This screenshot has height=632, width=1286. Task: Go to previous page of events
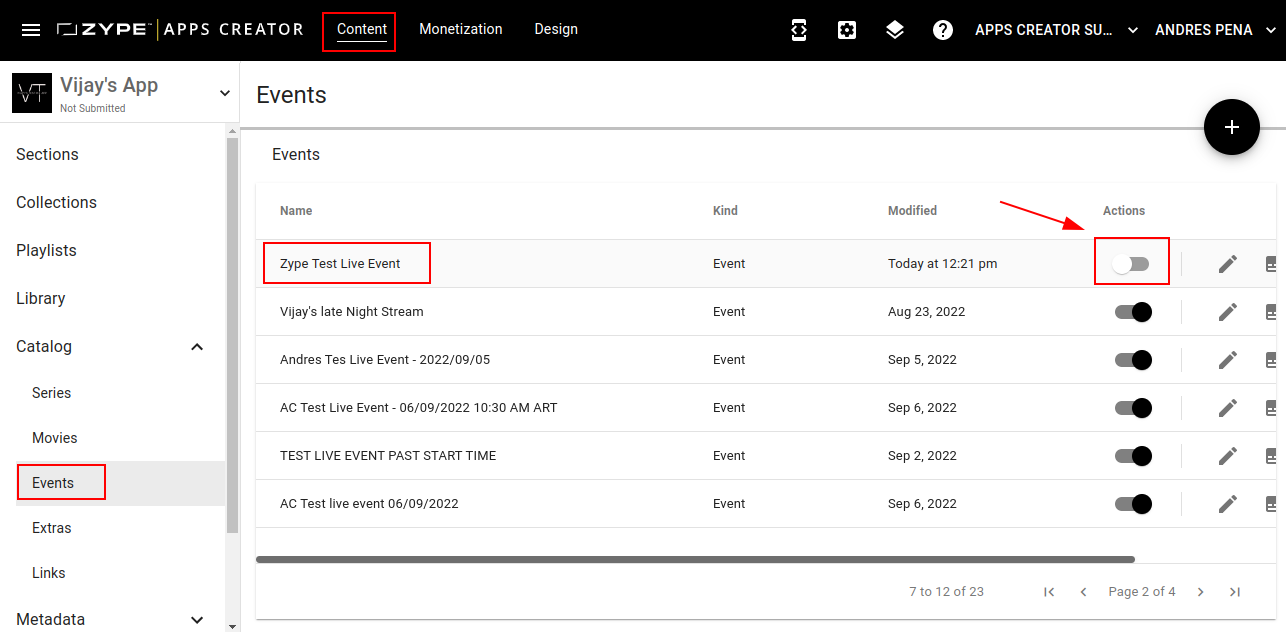click(x=1083, y=592)
